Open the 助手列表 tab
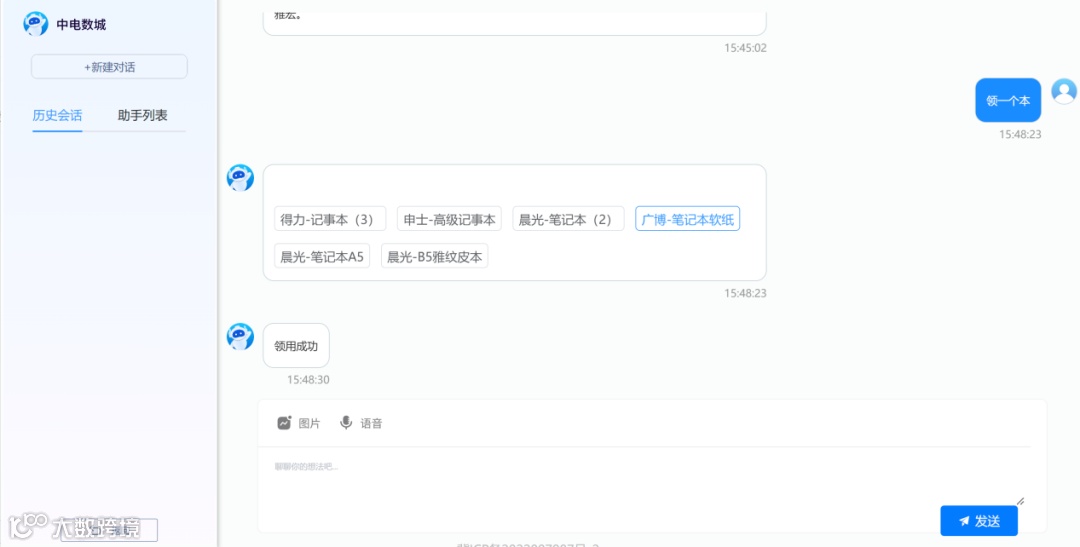 143,116
